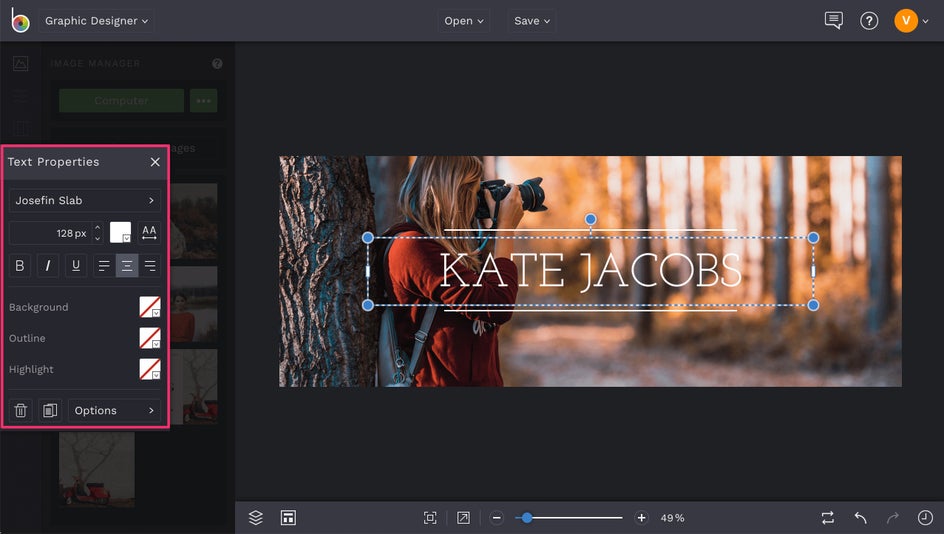Delete the text layer with trash icon
The height and width of the screenshot is (534, 944).
(x=21, y=411)
